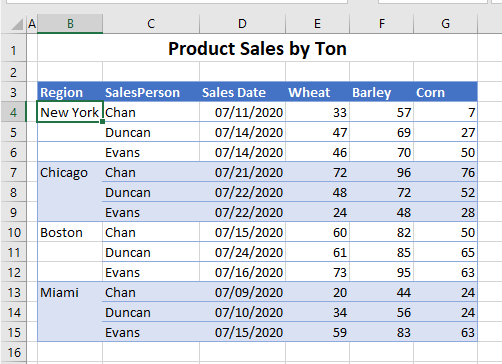Click Corn value 76
This screenshot has width=502, height=364.
coord(445,172)
